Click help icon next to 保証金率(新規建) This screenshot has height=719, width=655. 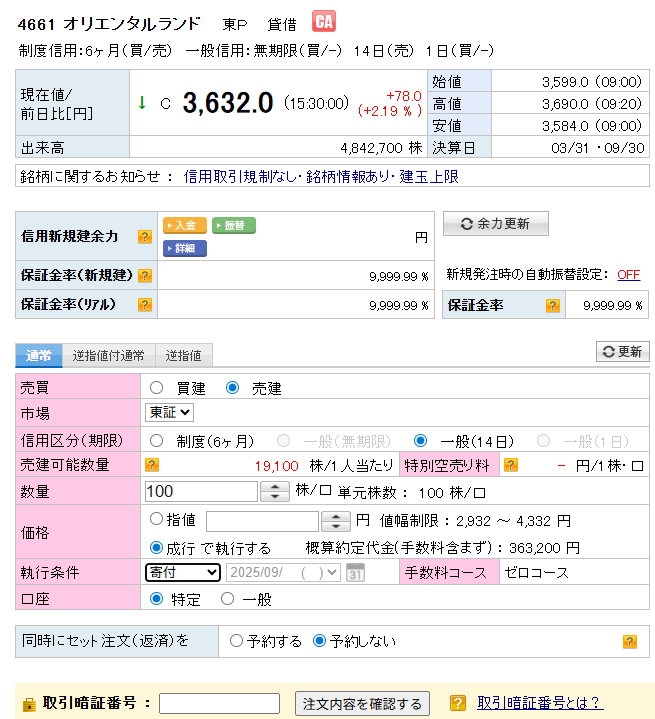(145, 276)
